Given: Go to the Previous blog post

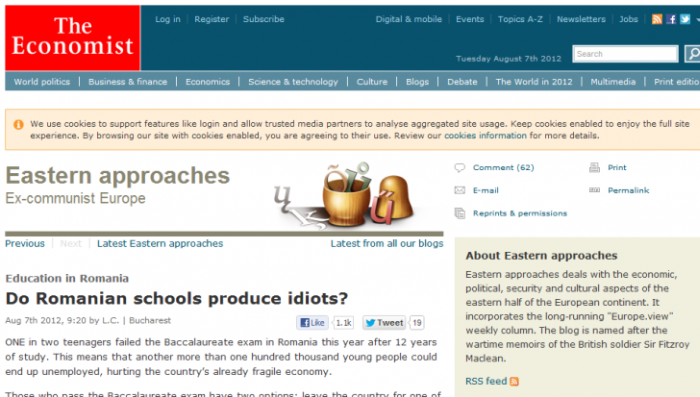Looking at the screenshot, I should [25, 243].
